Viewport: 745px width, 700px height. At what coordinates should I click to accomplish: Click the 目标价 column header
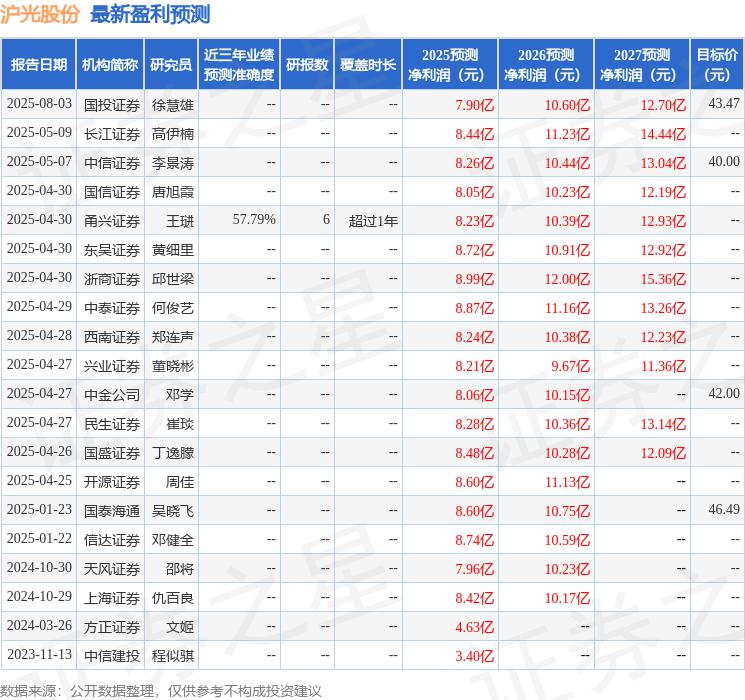click(x=716, y=65)
